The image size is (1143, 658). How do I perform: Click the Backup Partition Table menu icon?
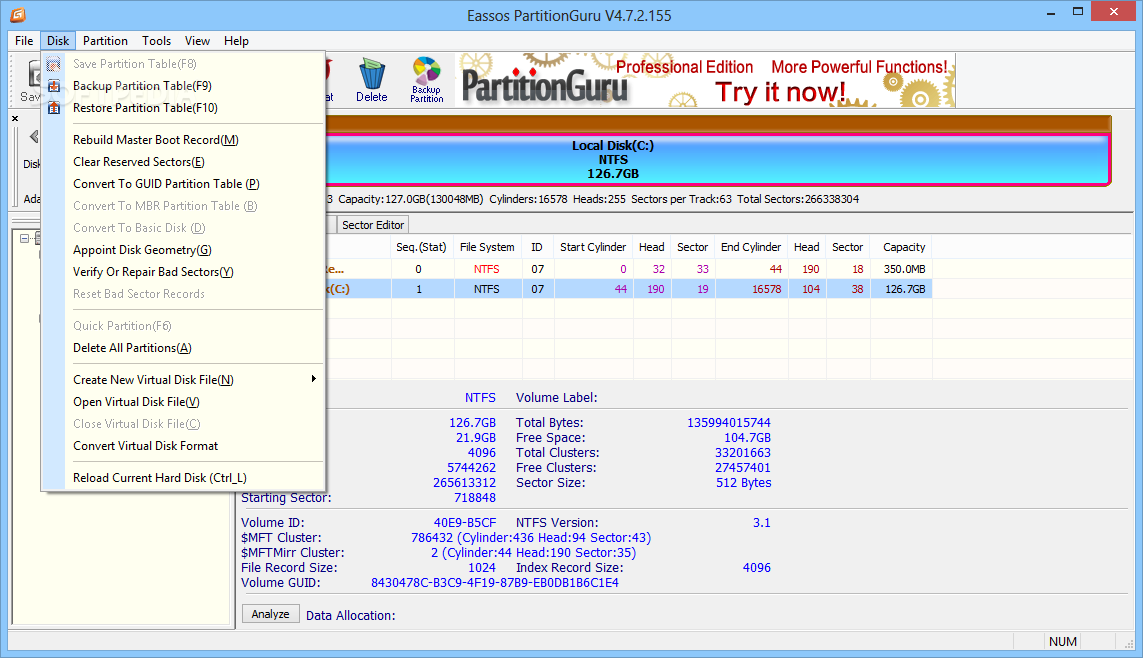pyautogui.click(x=54, y=86)
